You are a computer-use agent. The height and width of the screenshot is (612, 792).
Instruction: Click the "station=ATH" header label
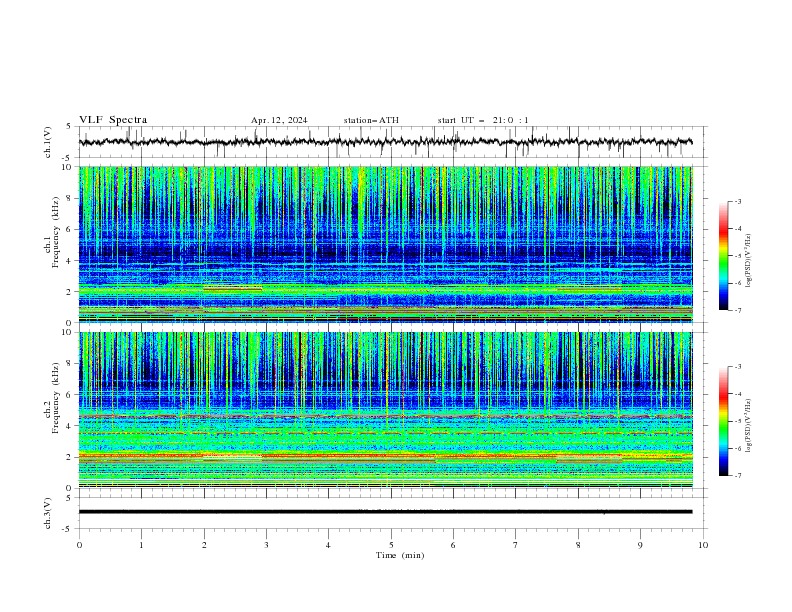[371, 120]
